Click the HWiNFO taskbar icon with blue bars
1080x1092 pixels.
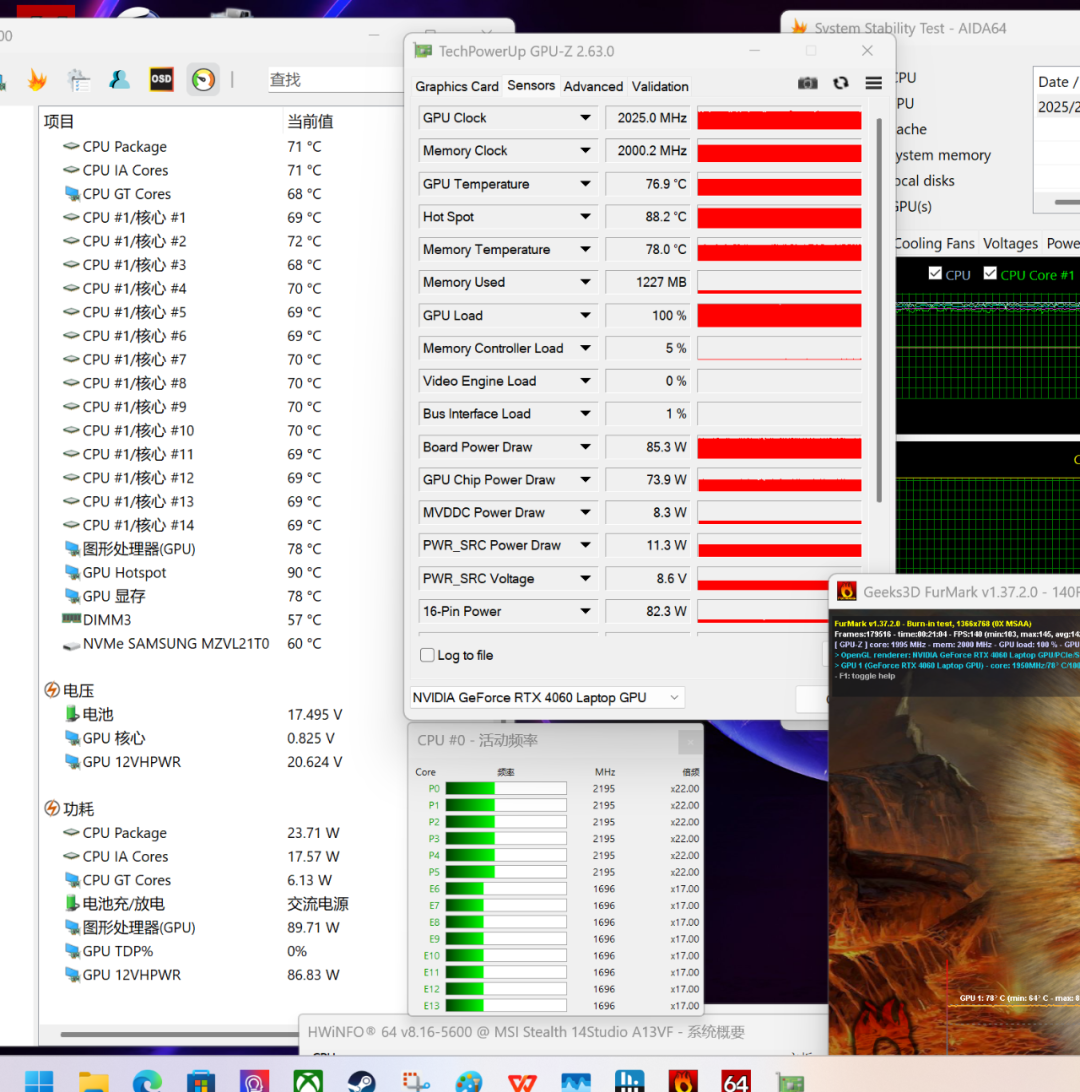pyautogui.click(x=629, y=1082)
